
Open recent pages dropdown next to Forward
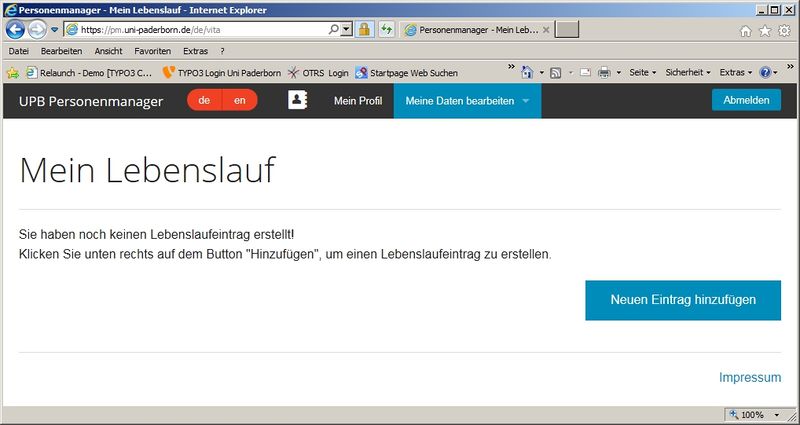pos(55,30)
